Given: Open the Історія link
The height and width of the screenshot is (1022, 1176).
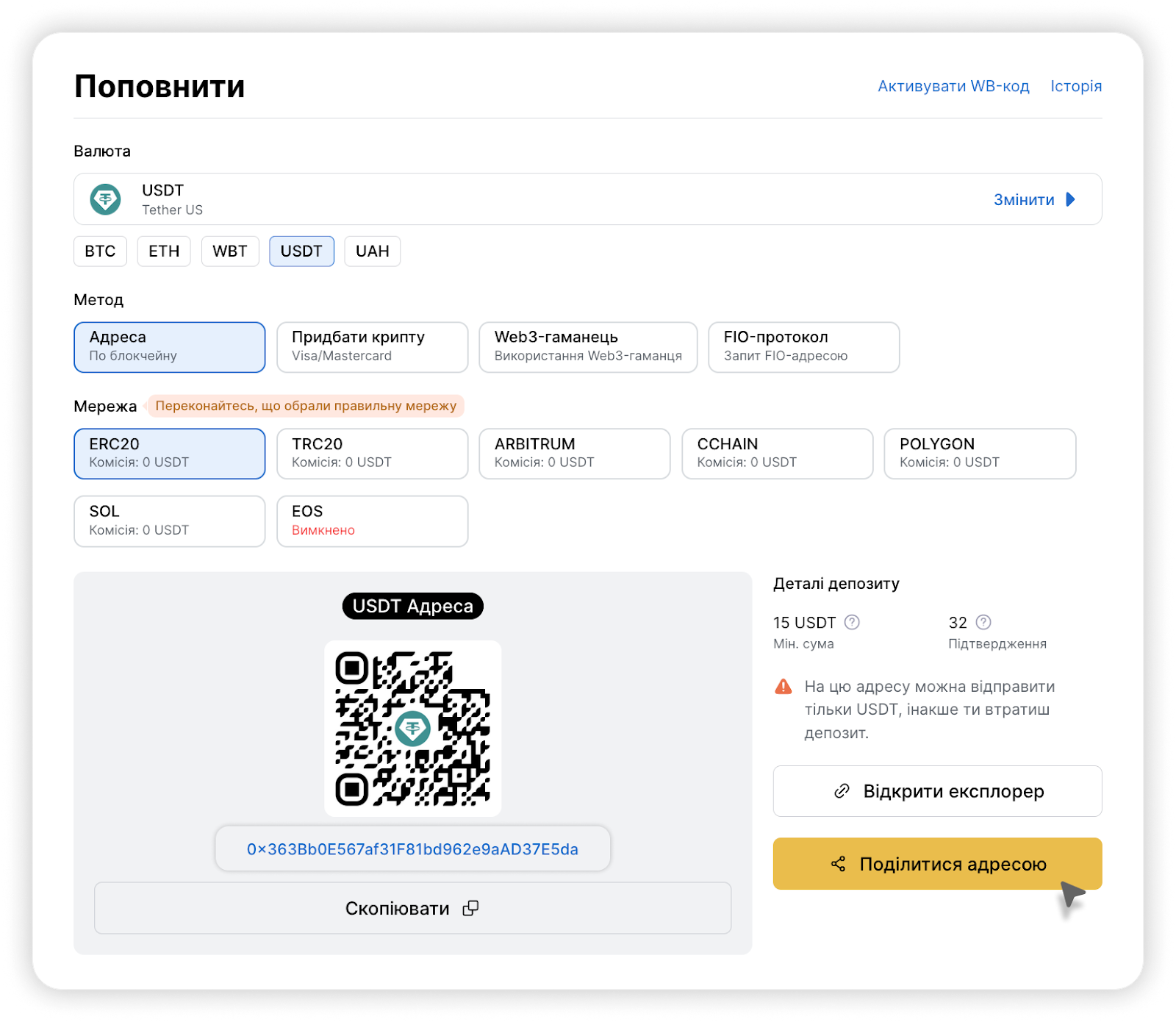Looking at the screenshot, I should tap(1075, 86).
